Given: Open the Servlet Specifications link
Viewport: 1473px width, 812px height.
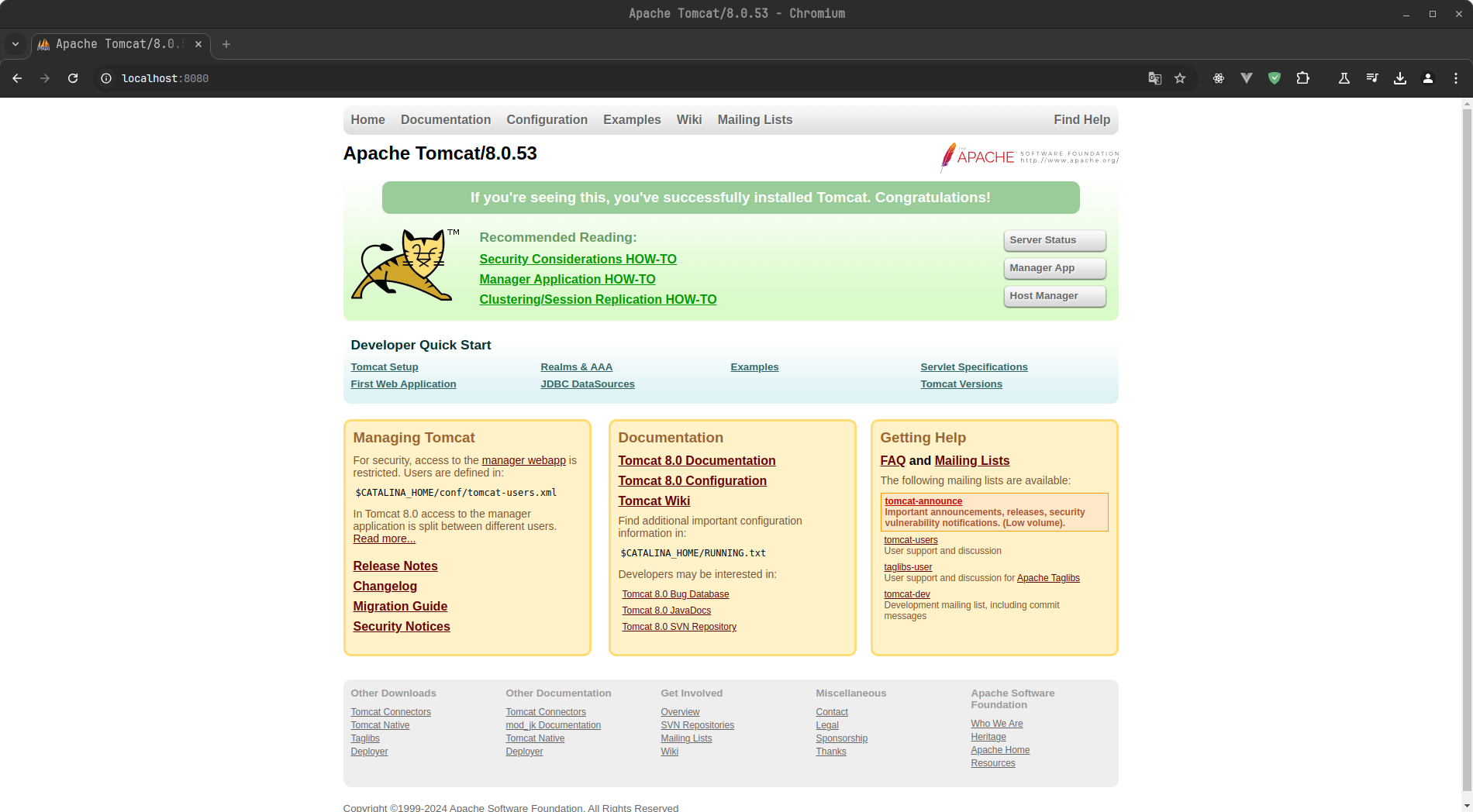Looking at the screenshot, I should 974,367.
